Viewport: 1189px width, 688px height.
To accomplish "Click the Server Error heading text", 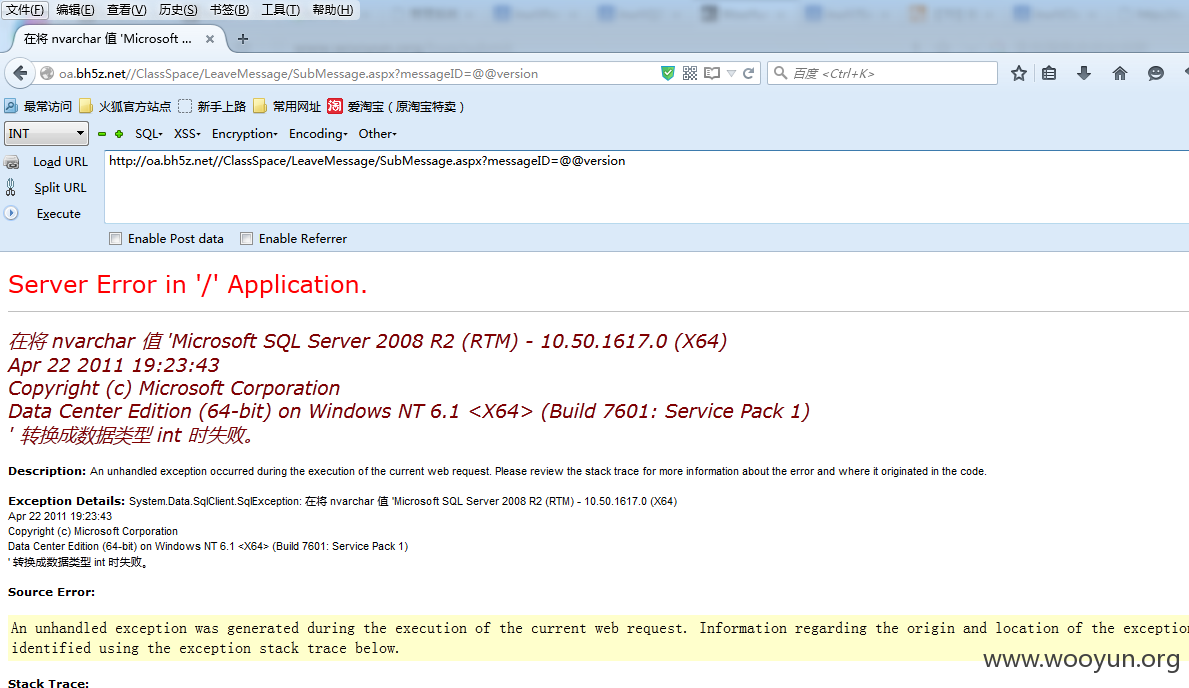I will (x=187, y=284).
